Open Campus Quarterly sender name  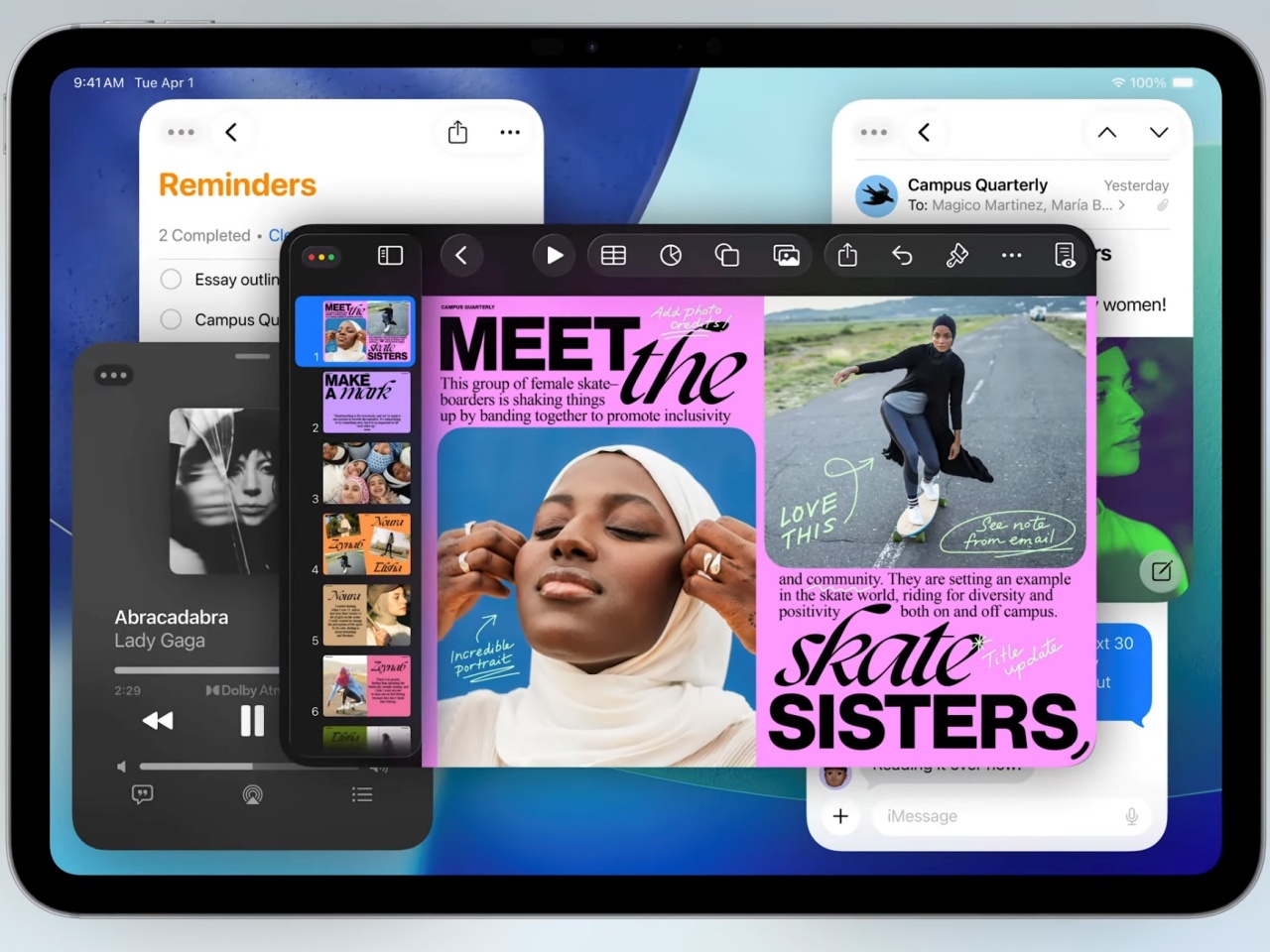click(977, 184)
